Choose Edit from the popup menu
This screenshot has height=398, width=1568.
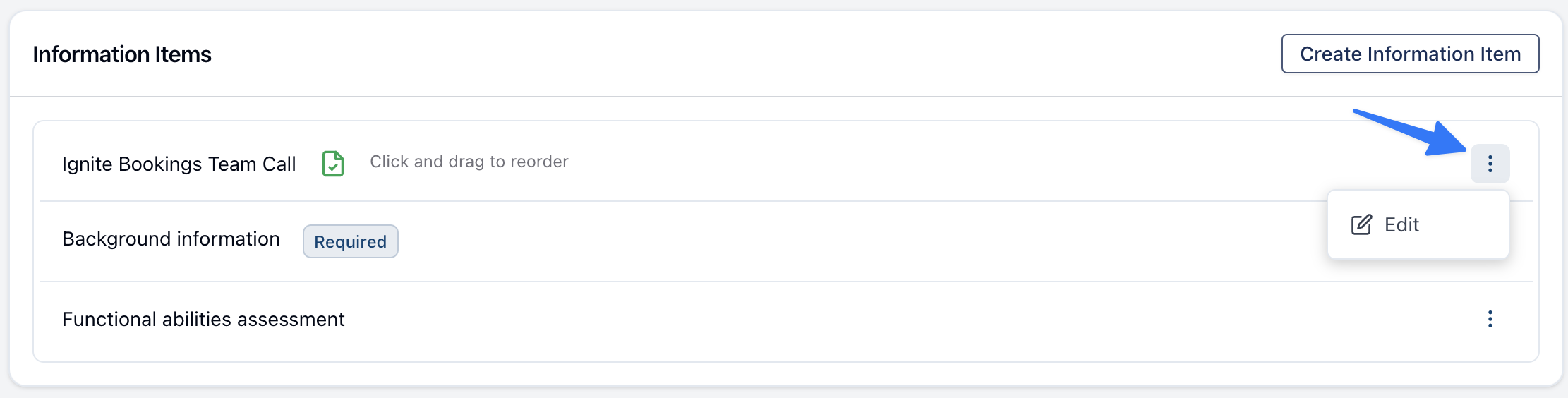1401,224
